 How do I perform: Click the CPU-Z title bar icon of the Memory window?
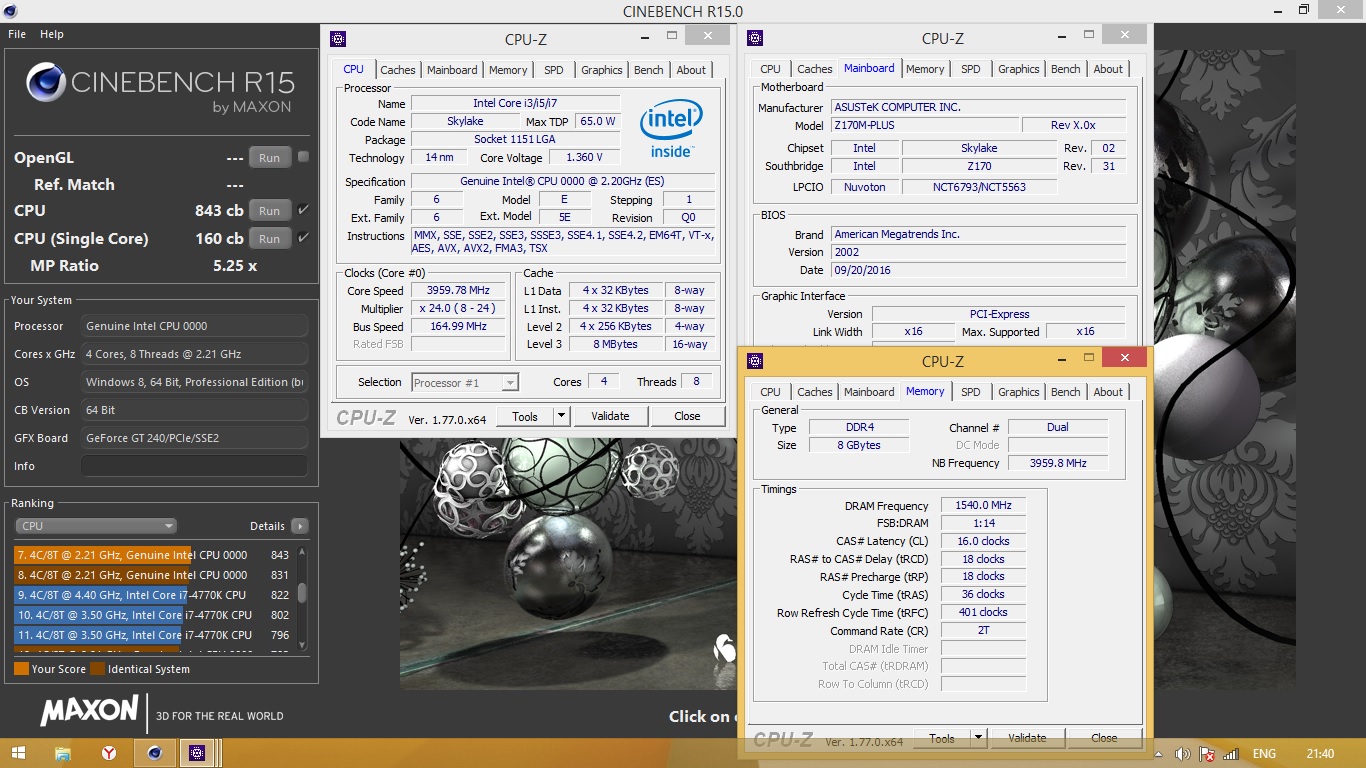pos(755,361)
